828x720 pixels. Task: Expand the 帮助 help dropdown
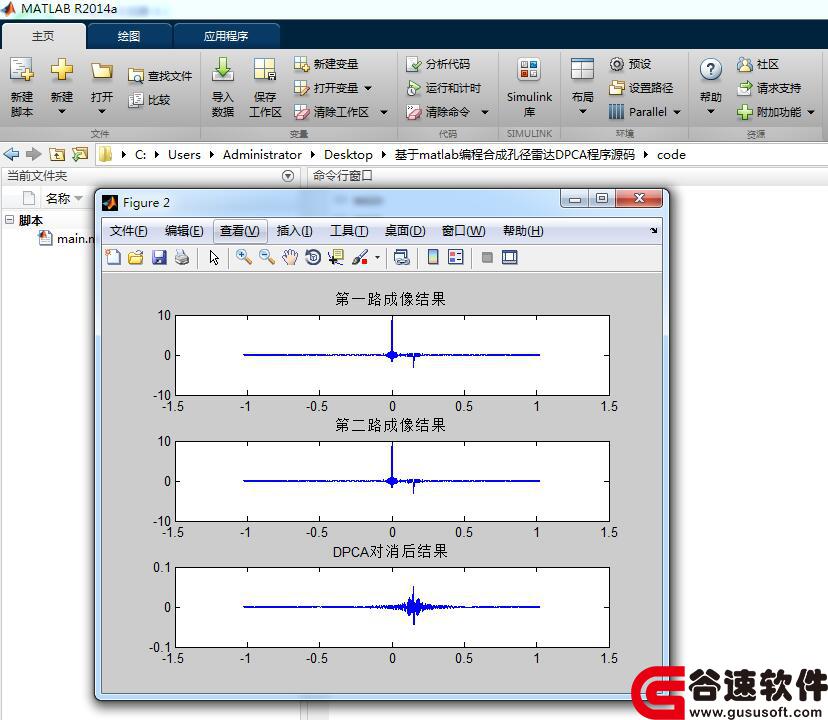click(711, 111)
